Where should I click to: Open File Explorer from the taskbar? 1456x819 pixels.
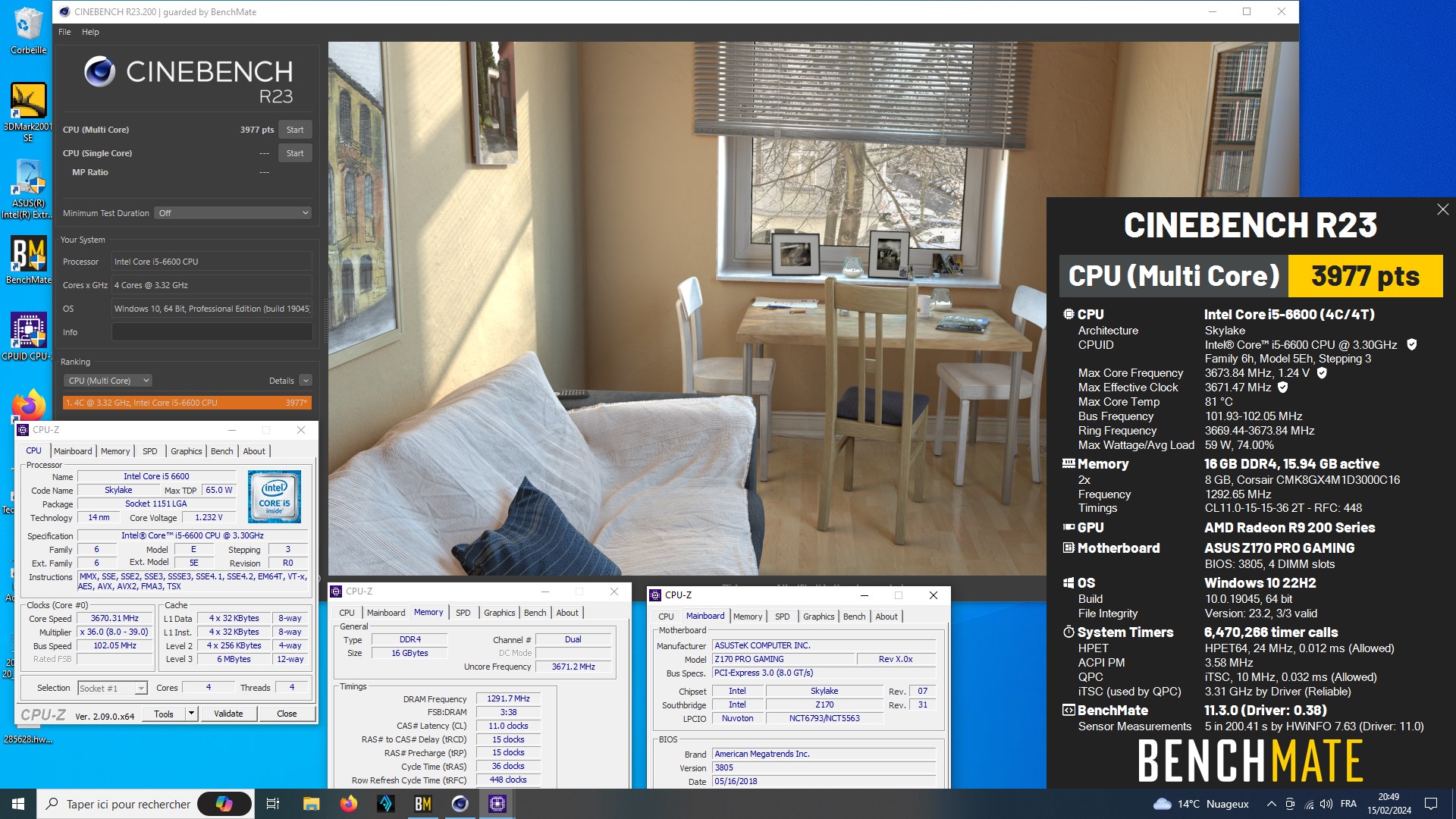(x=311, y=804)
